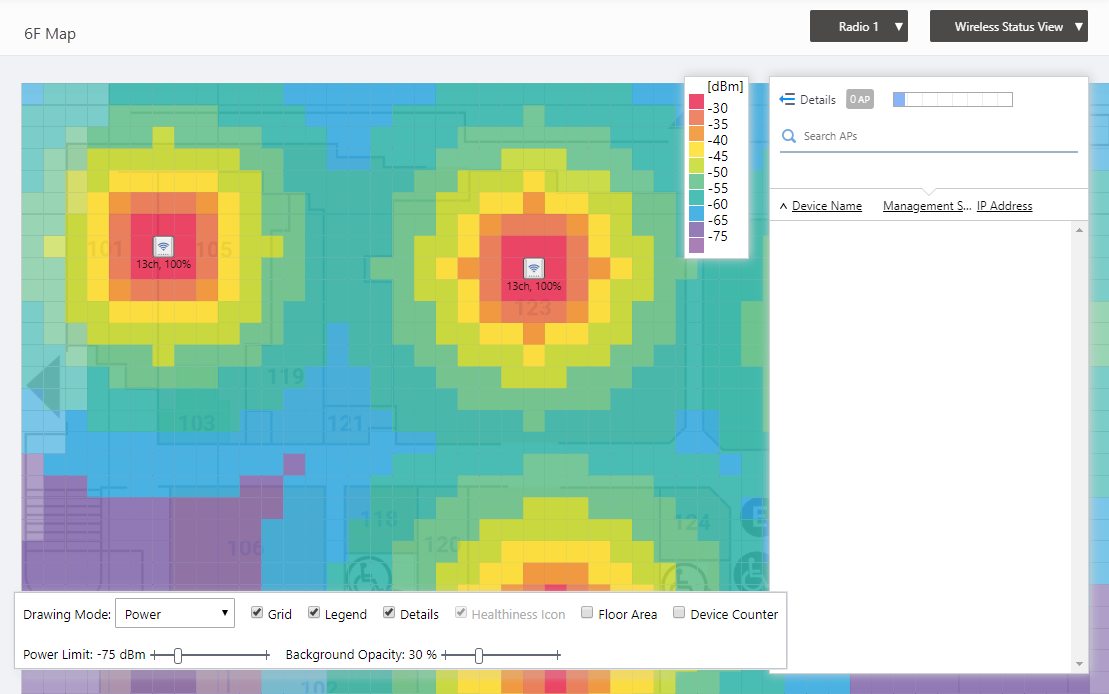Focus the Search APs input field
Viewport: 1109px width, 694px height.
[x=935, y=136]
